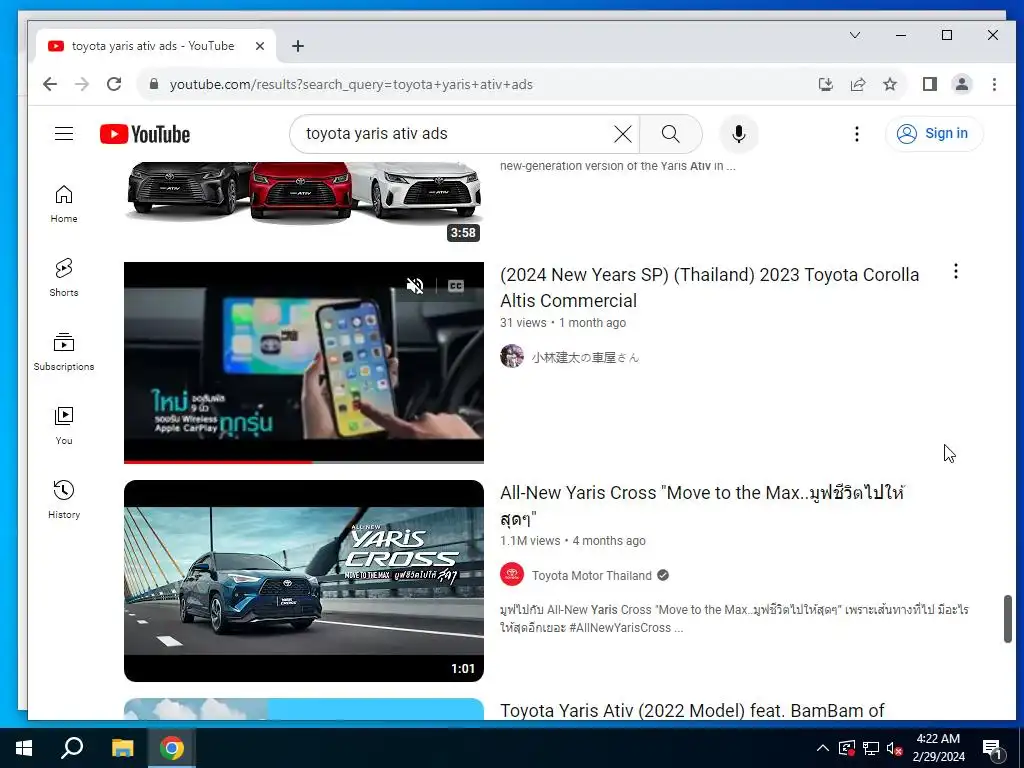Open Toyota Motor Thailand channel
The height and width of the screenshot is (768, 1024).
click(592, 575)
